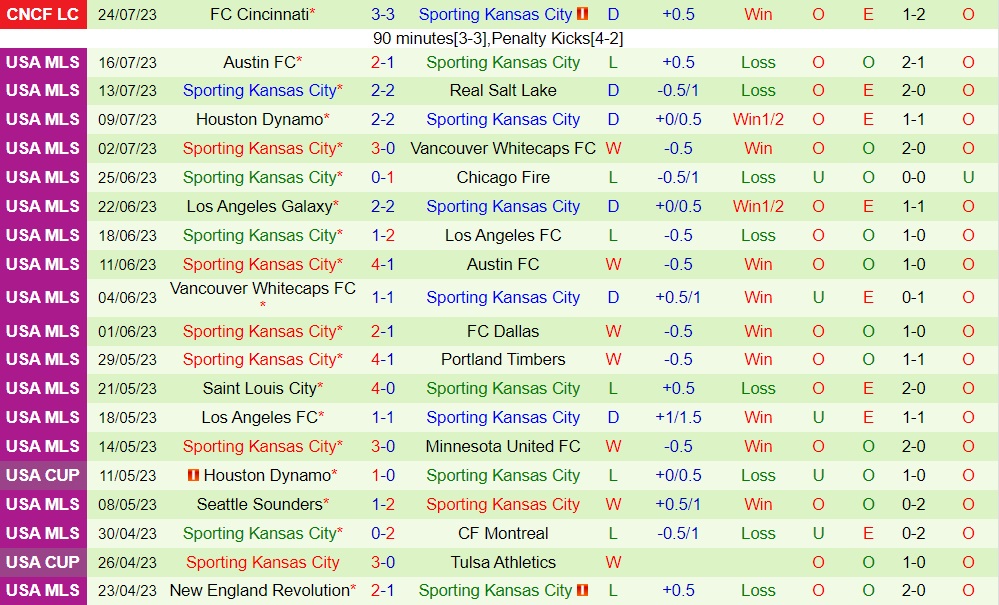Click the Penalty Kicks [4-2] note text
The image size is (999, 605).
tap(555, 39)
